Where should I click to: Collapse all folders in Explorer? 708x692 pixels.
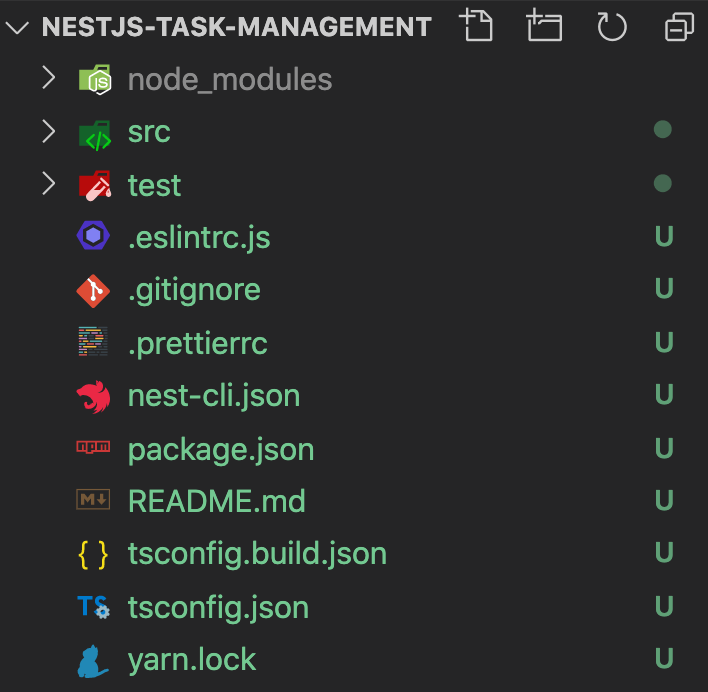679,26
